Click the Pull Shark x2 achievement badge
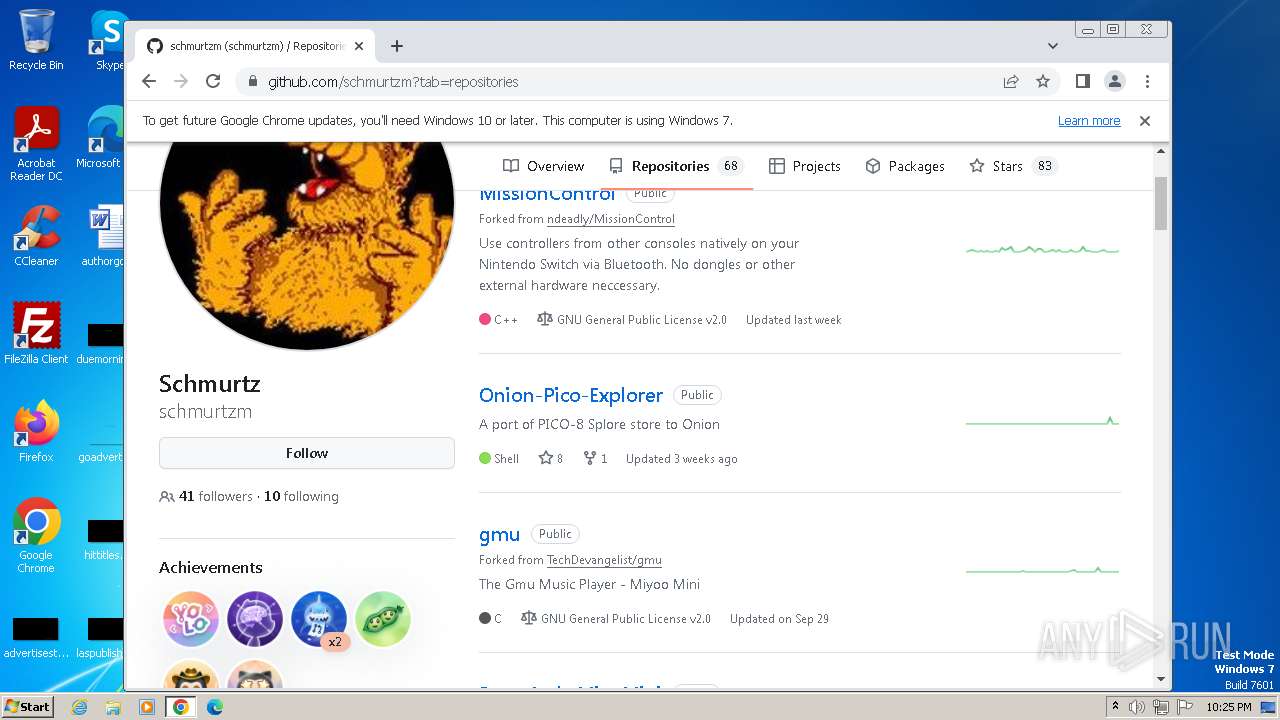Viewport: 1280px width, 720px height. tap(319, 619)
